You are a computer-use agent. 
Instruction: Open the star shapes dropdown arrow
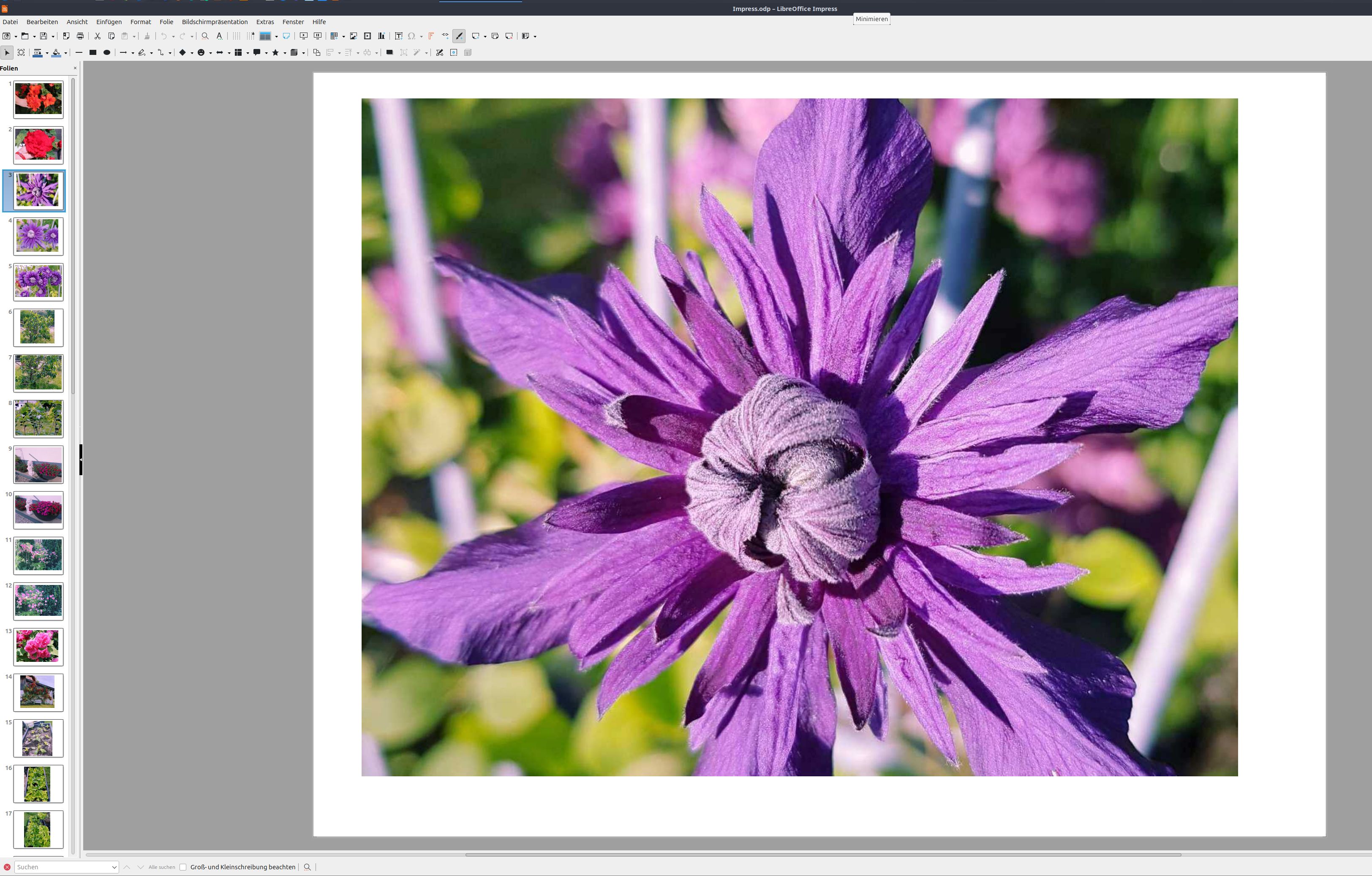(285, 53)
